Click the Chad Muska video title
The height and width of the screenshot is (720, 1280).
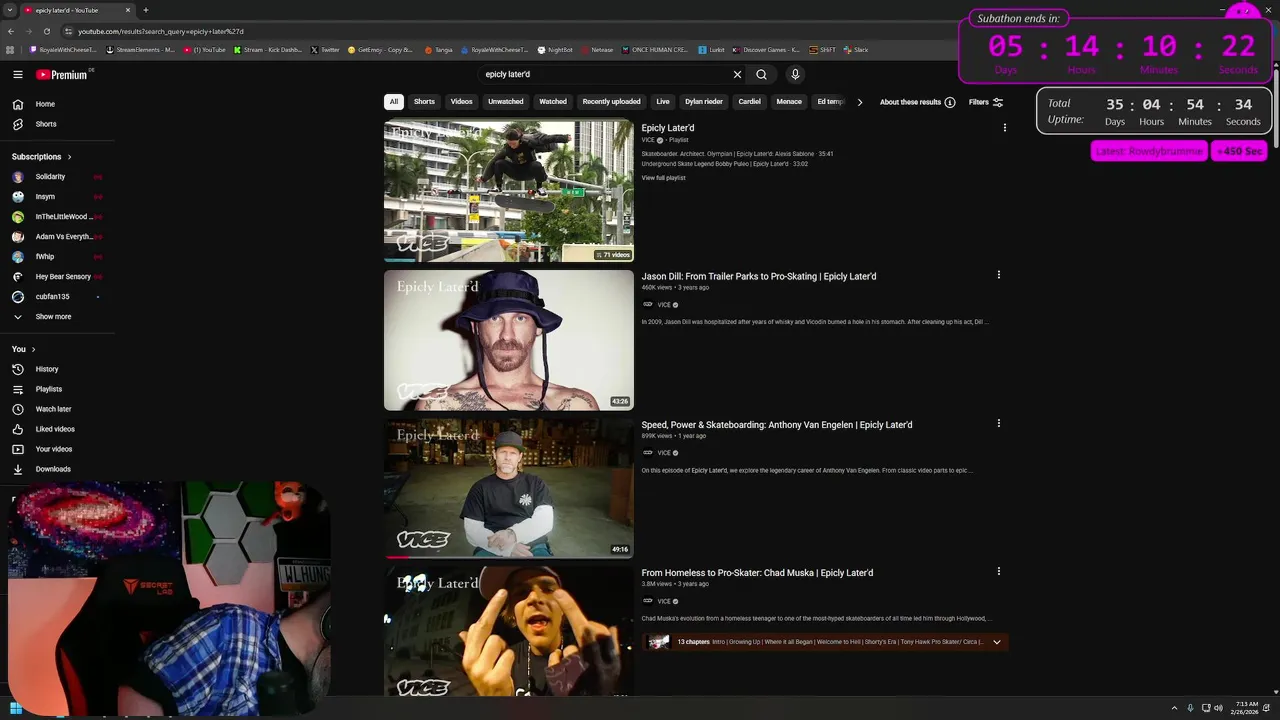[757, 573]
